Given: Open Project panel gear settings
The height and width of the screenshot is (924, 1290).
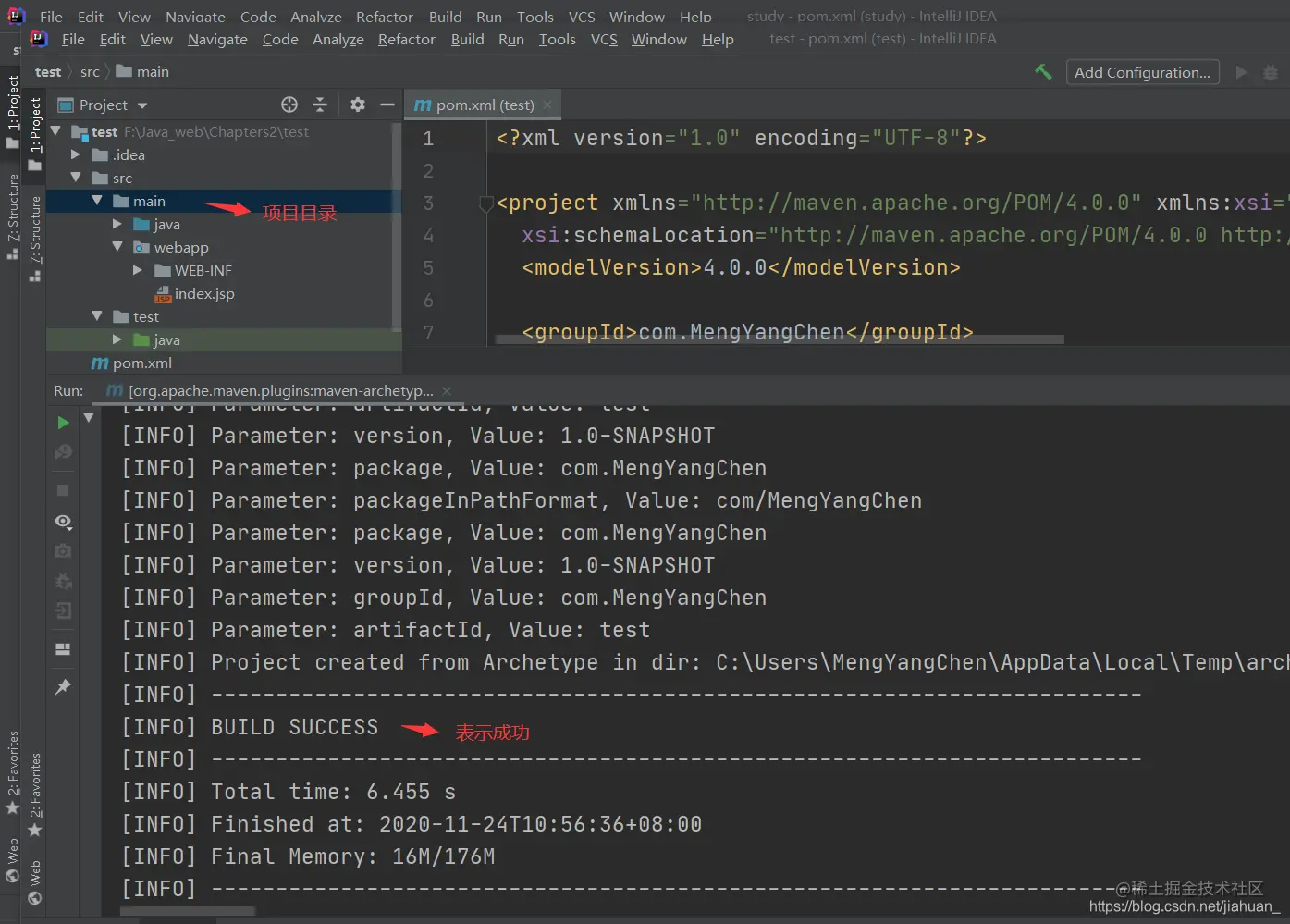Looking at the screenshot, I should 358,105.
